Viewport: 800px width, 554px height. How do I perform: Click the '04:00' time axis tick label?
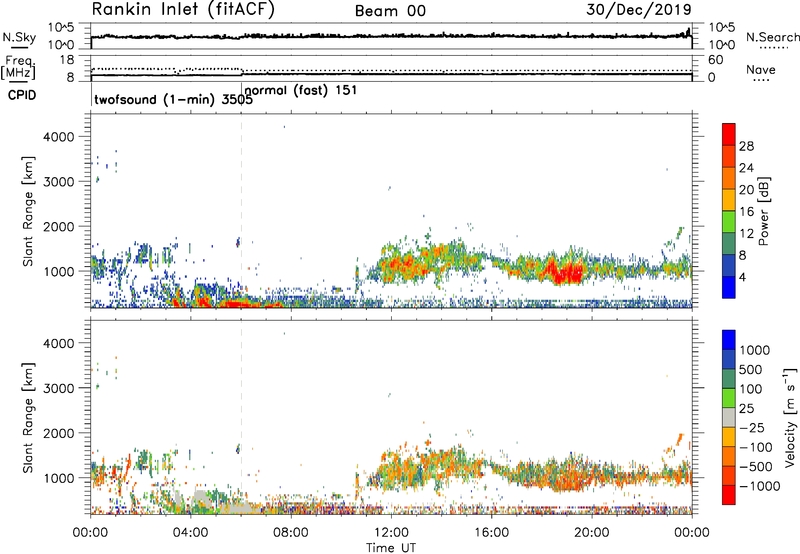190,533
